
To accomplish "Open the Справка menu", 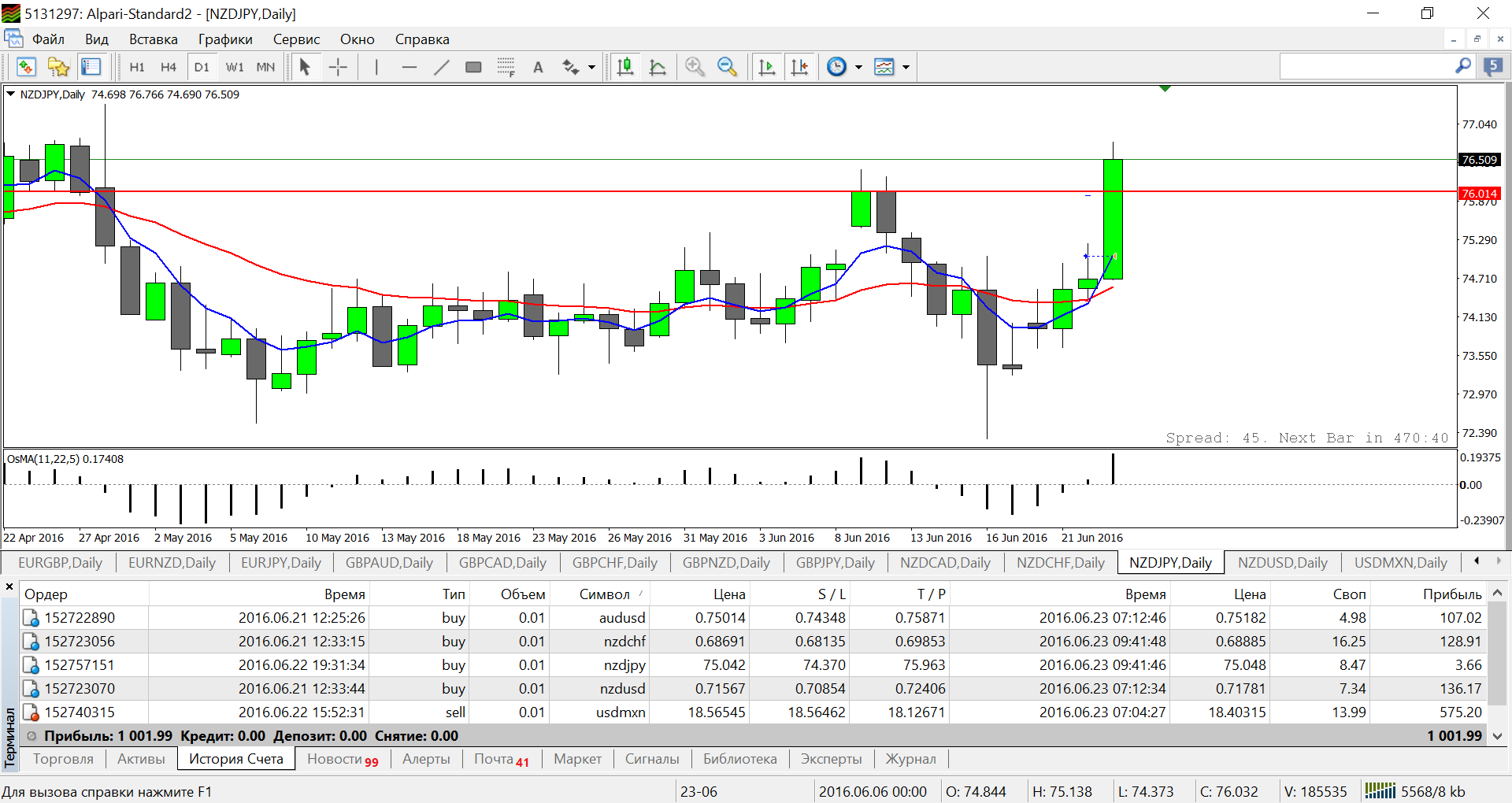I will (422, 39).
